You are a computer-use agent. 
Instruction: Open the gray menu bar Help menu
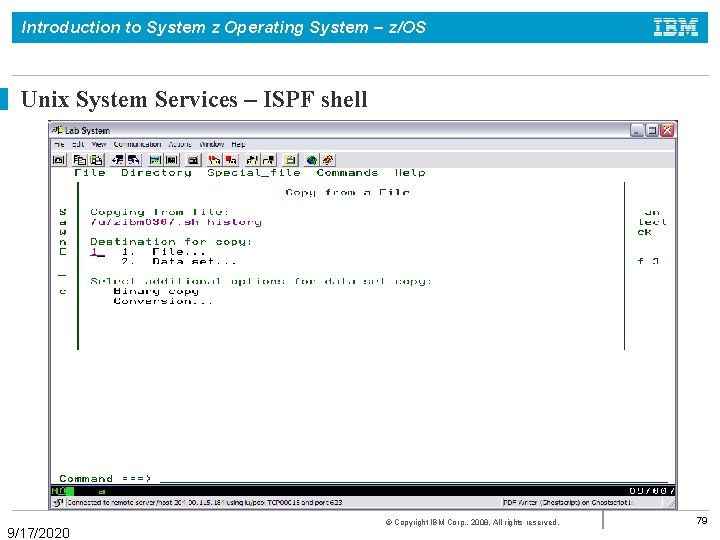[x=238, y=144]
